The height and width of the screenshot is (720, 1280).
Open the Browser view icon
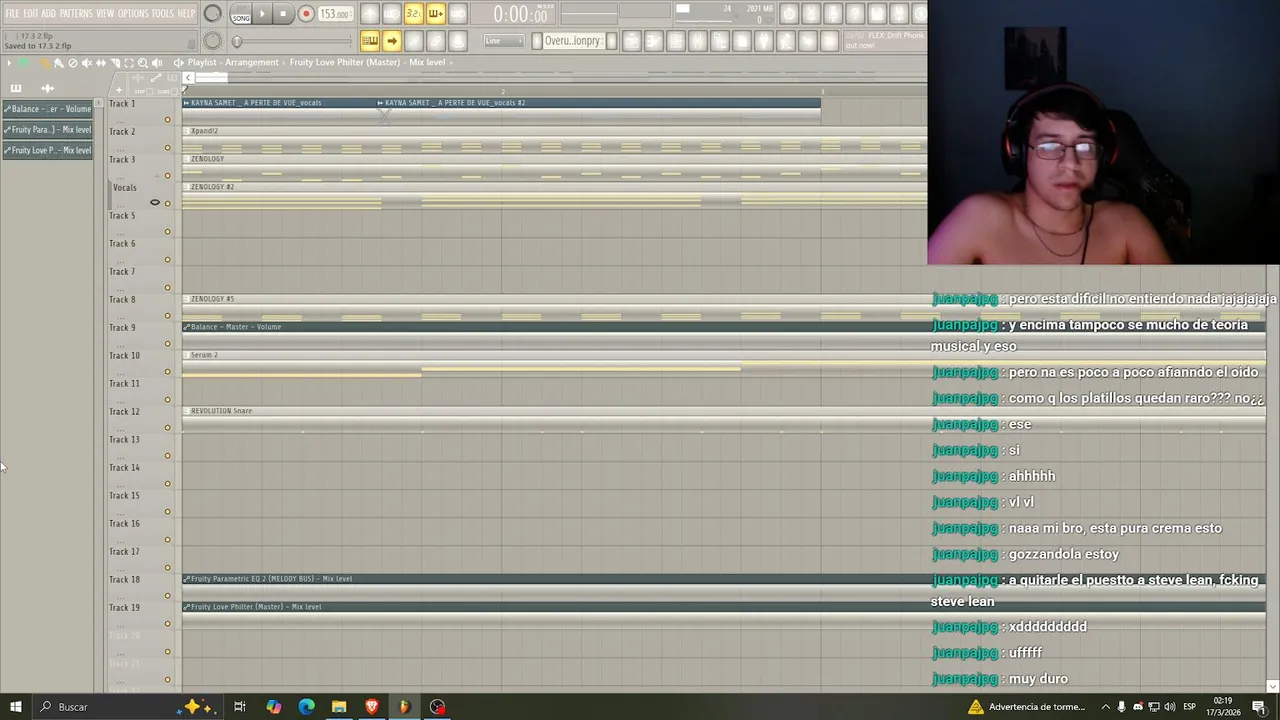coord(719,41)
